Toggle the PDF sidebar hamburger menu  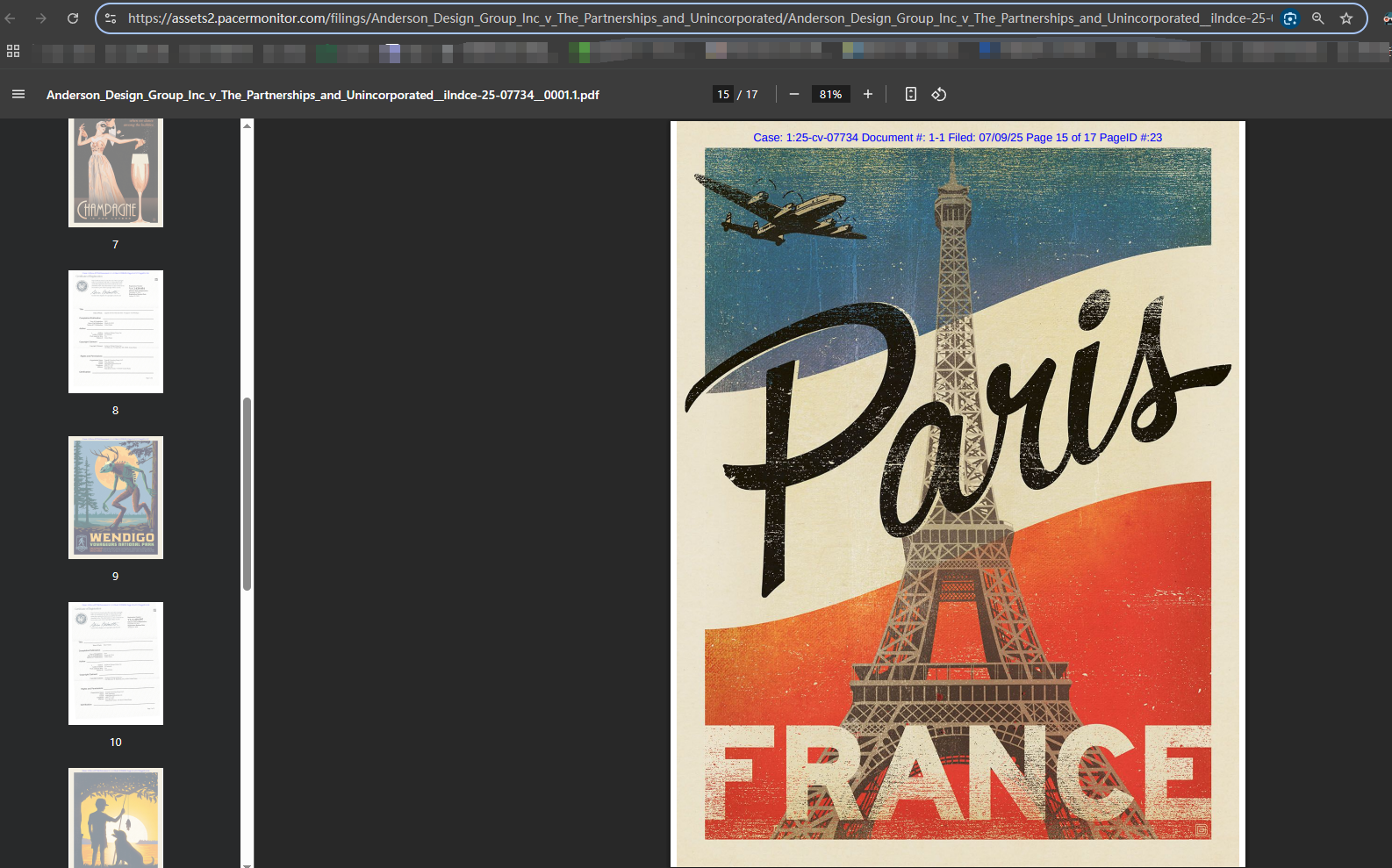[x=18, y=94]
